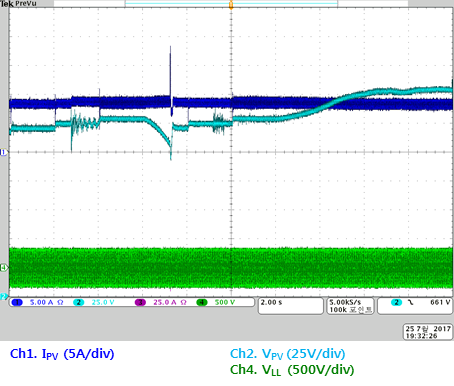Click the 2.00 s timebase readout box
The height and width of the screenshot is (386, 454).
coord(291,306)
